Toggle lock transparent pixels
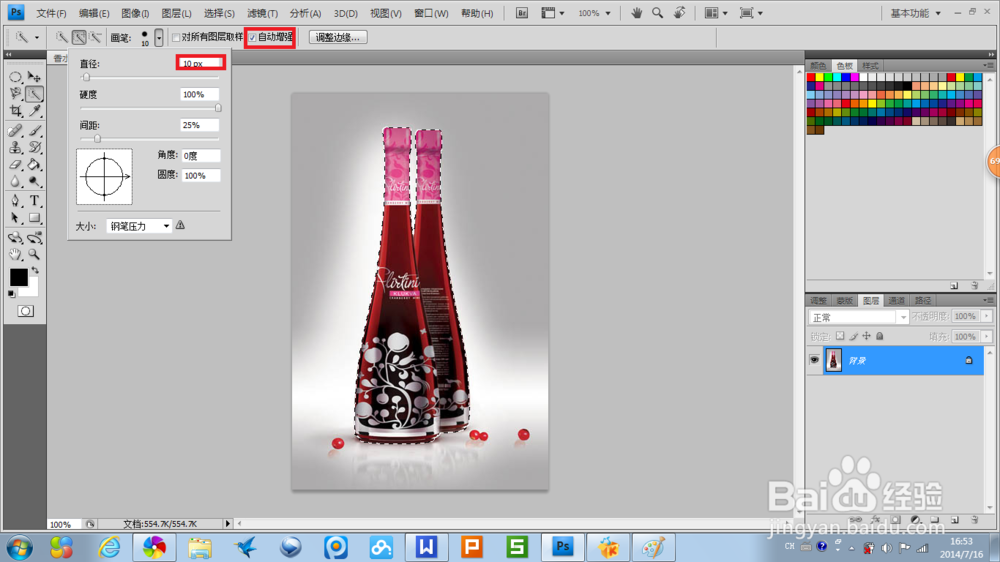 click(840, 336)
